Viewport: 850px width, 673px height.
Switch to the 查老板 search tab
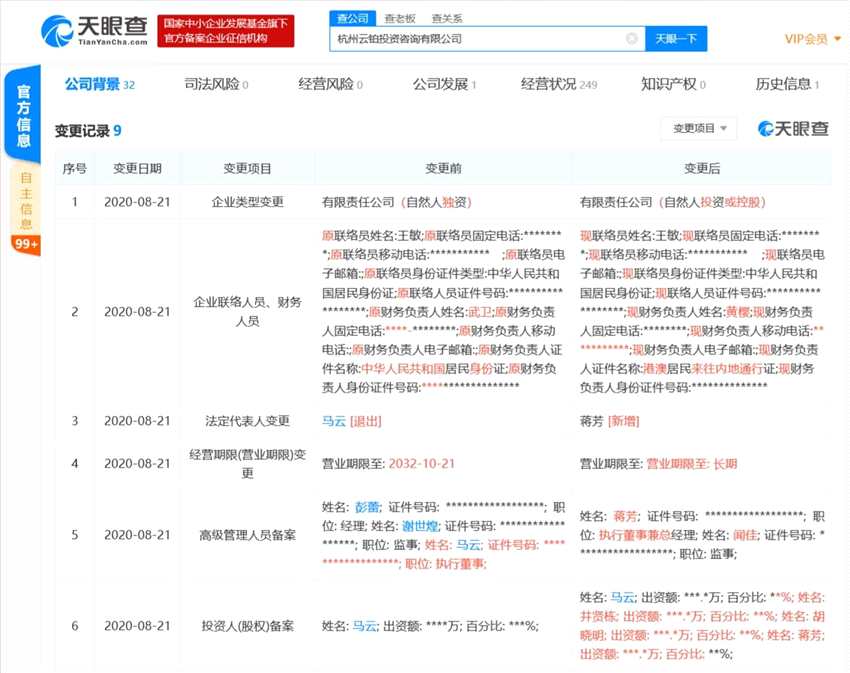[x=400, y=18]
